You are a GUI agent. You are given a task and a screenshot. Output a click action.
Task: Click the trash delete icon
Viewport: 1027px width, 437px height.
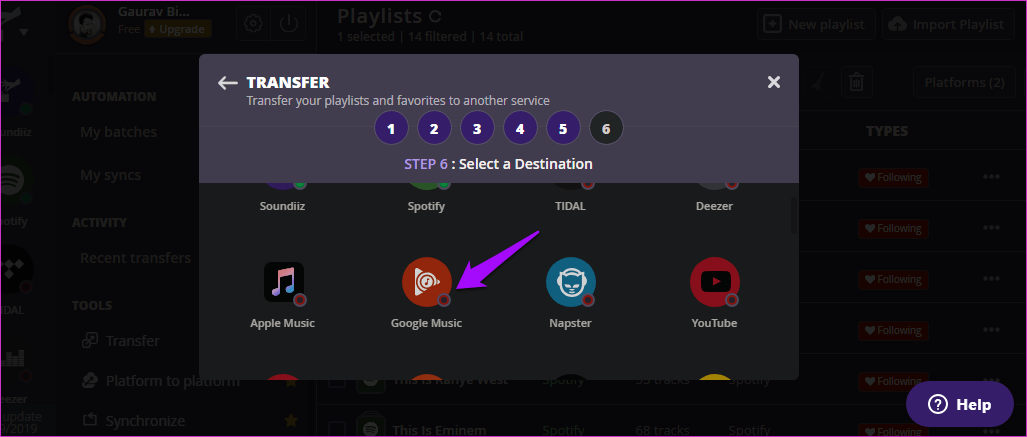[855, 83]
